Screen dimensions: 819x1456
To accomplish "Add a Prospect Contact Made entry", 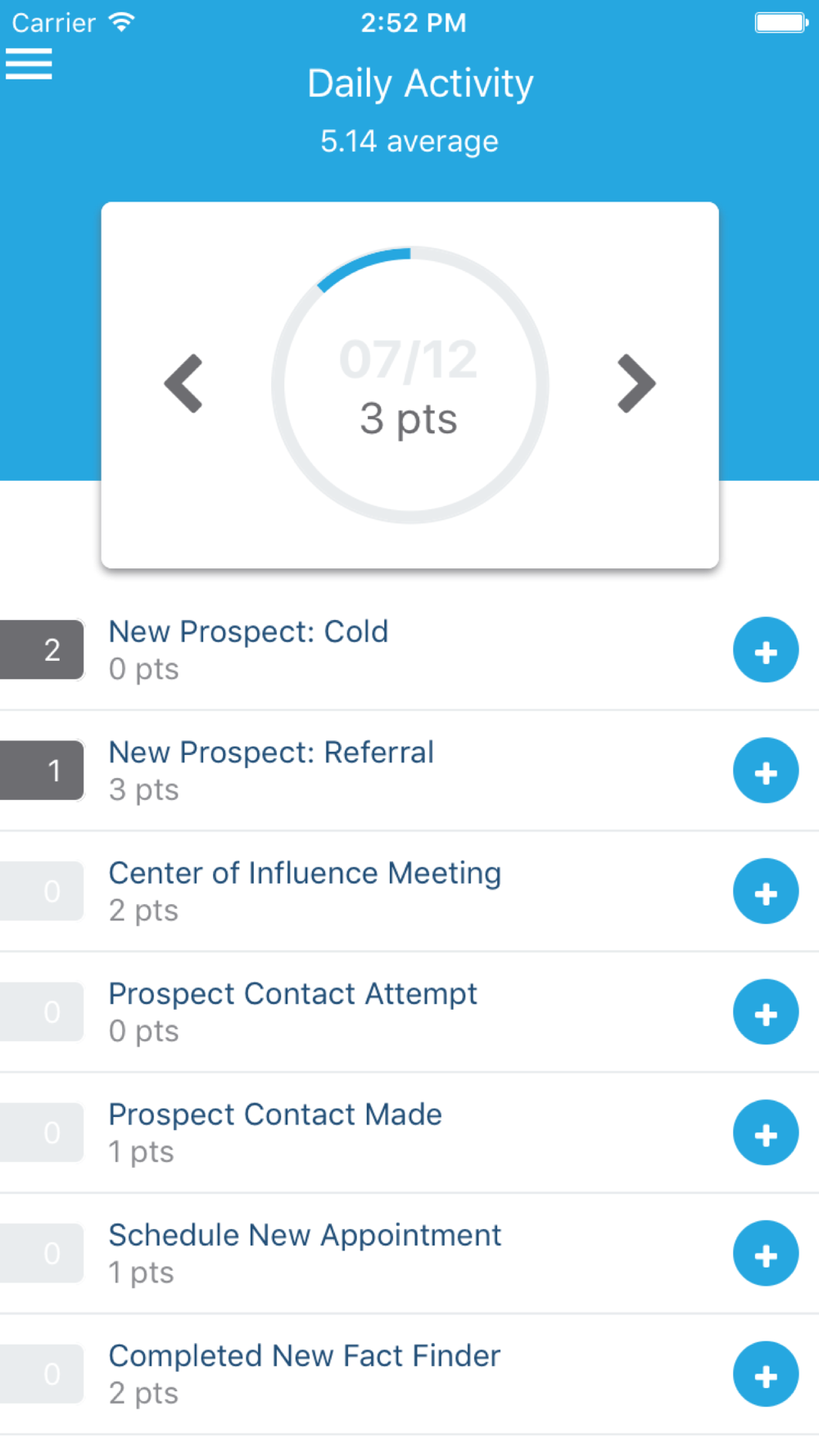I will pyautogui.click(x=765, y=1133).
